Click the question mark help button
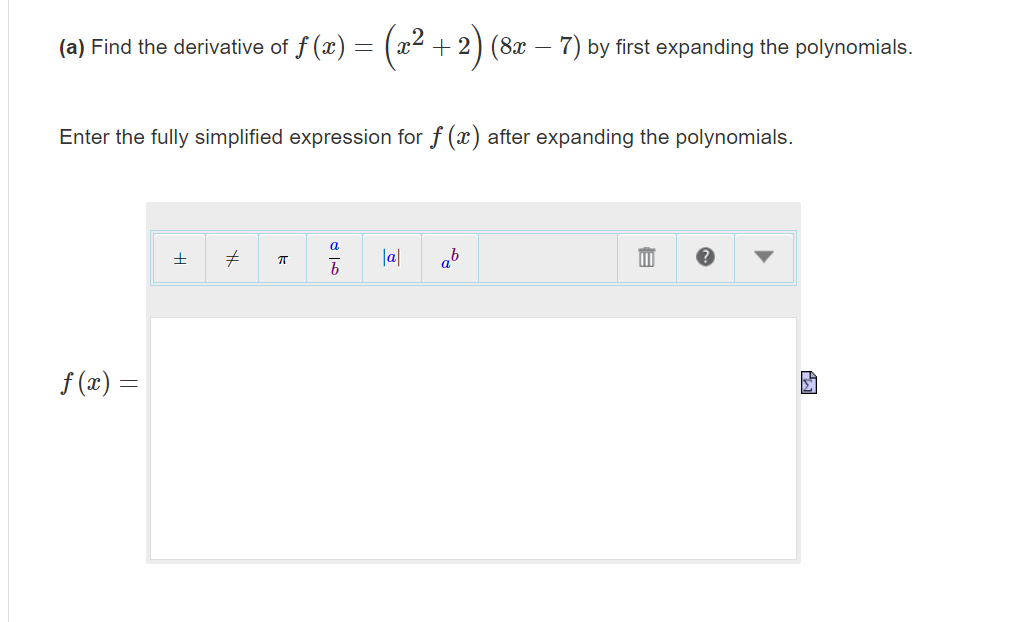The width and height of the screenshot is (1022, 622). (x=705, y=257)
